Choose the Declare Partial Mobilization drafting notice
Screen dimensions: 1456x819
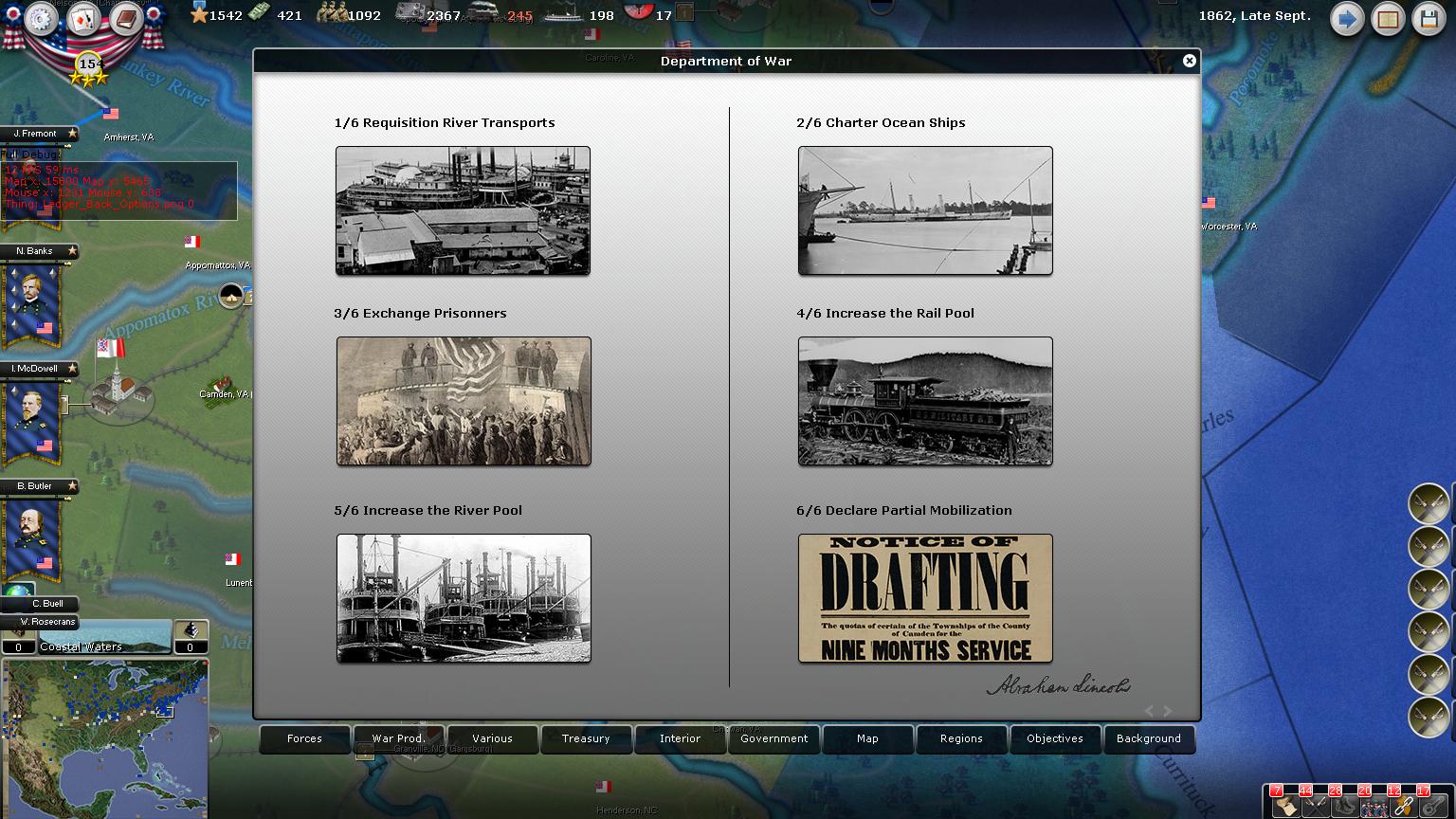(925, 598)
